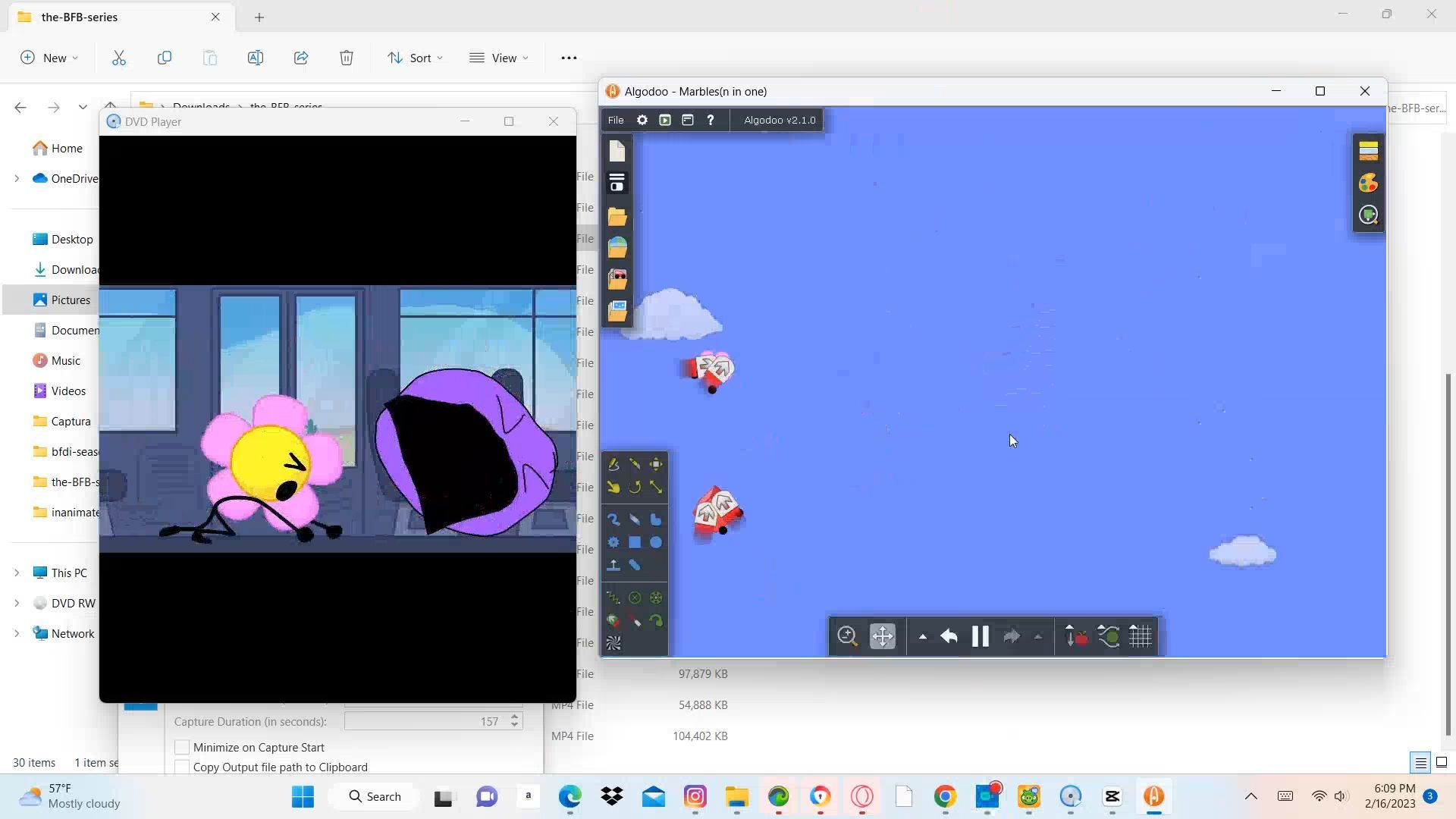The image size is (1456, 819).
Task: Create a new scene in Algodoo
Action: tap(617, 151)
